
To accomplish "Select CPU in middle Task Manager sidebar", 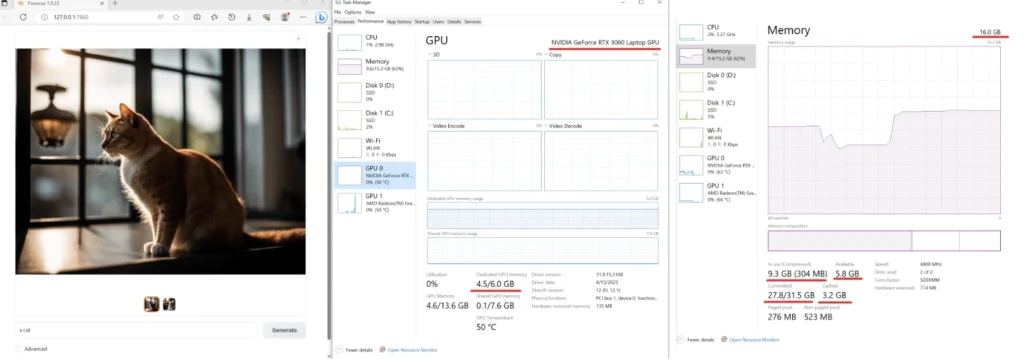I will point(375,41).
